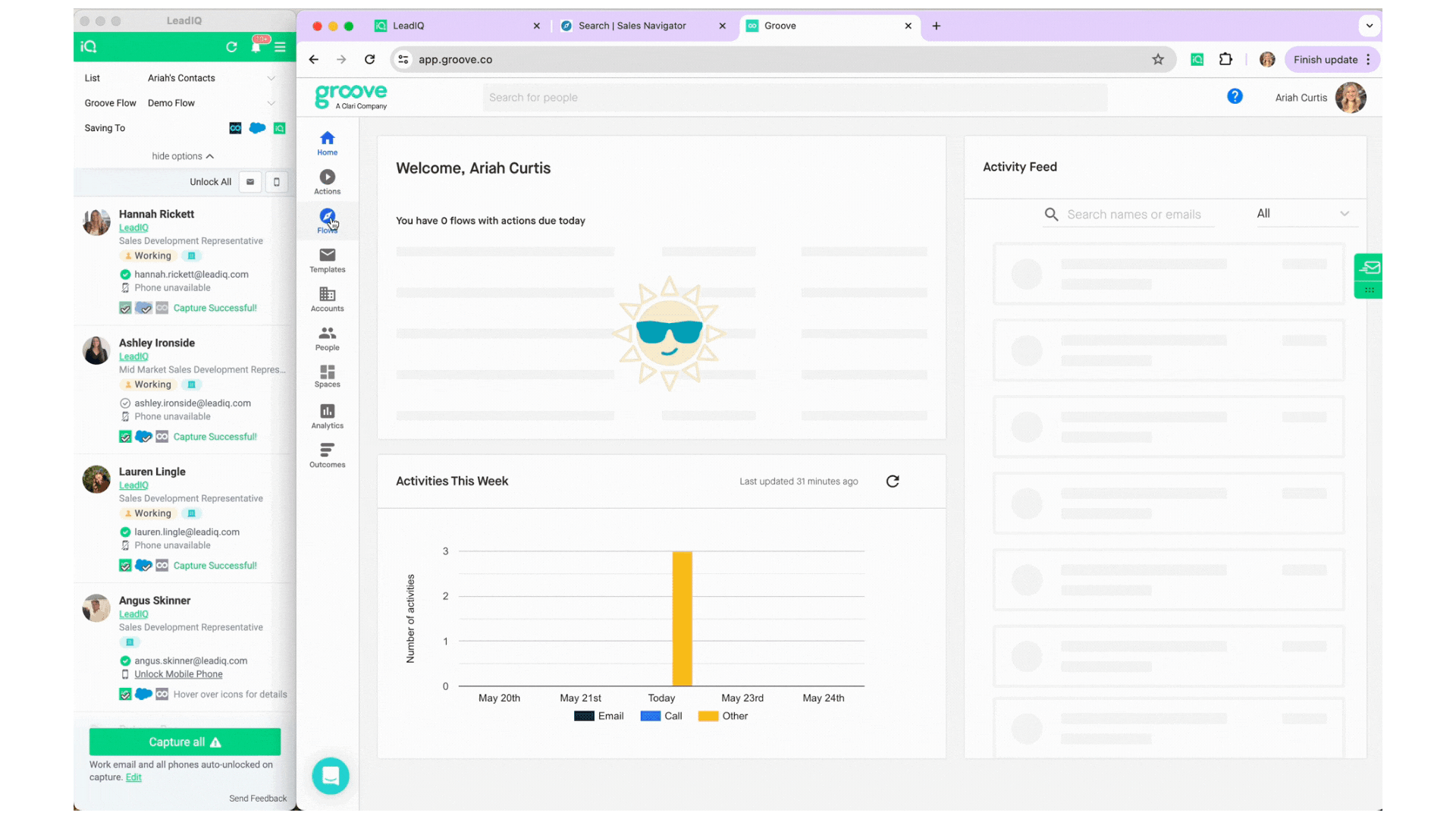Click the Salesforce cloud icon in Saving To row
Image resolution: width=1456 pixels, height=819 pixels.
click(258, 128)
